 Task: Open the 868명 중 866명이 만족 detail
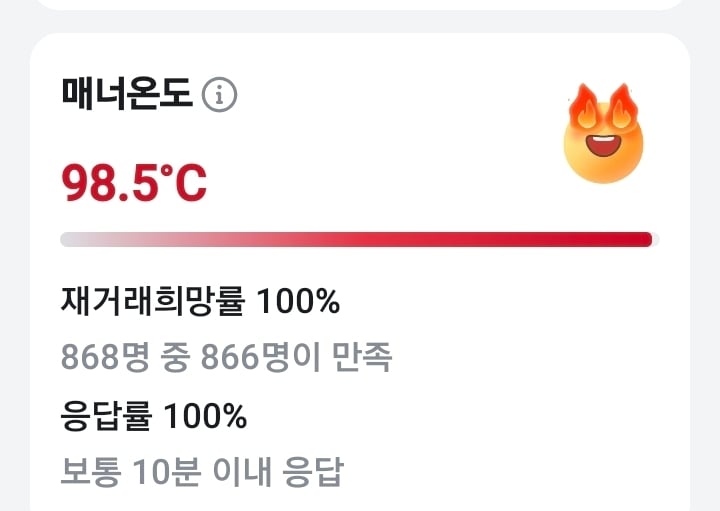[x=226, y=357]
